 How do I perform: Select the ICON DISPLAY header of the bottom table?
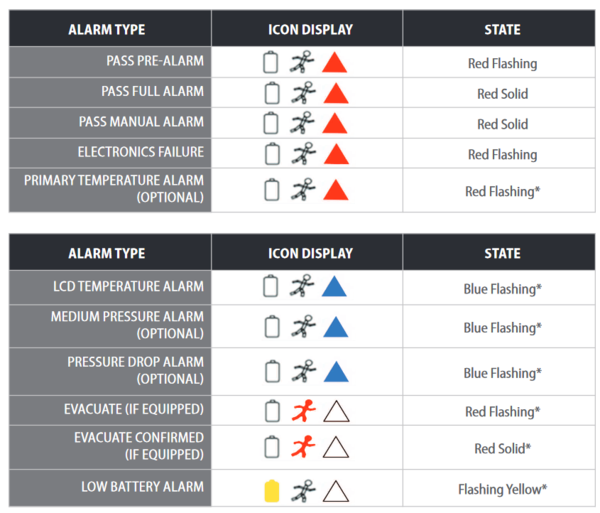coord(310,254)
